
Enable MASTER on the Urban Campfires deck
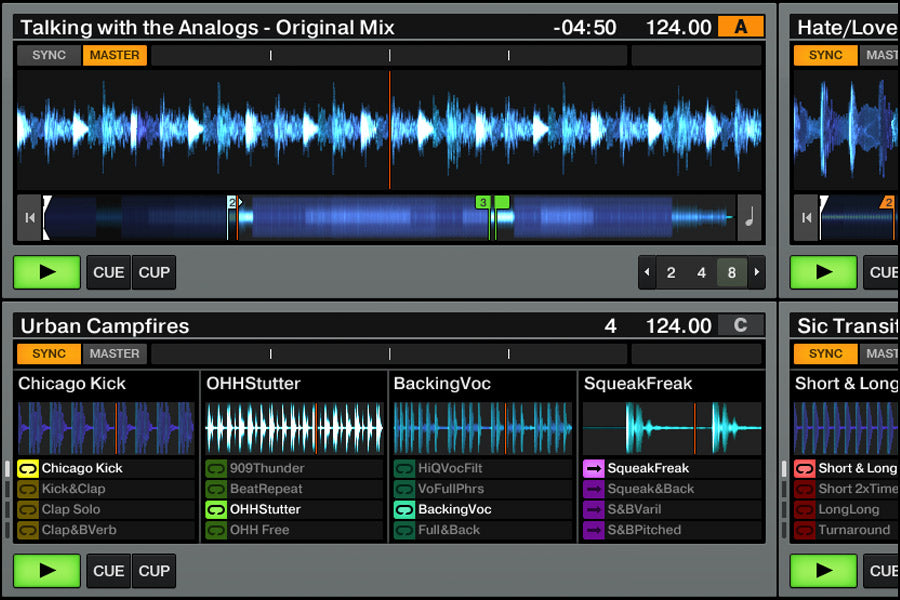point(114,353)
